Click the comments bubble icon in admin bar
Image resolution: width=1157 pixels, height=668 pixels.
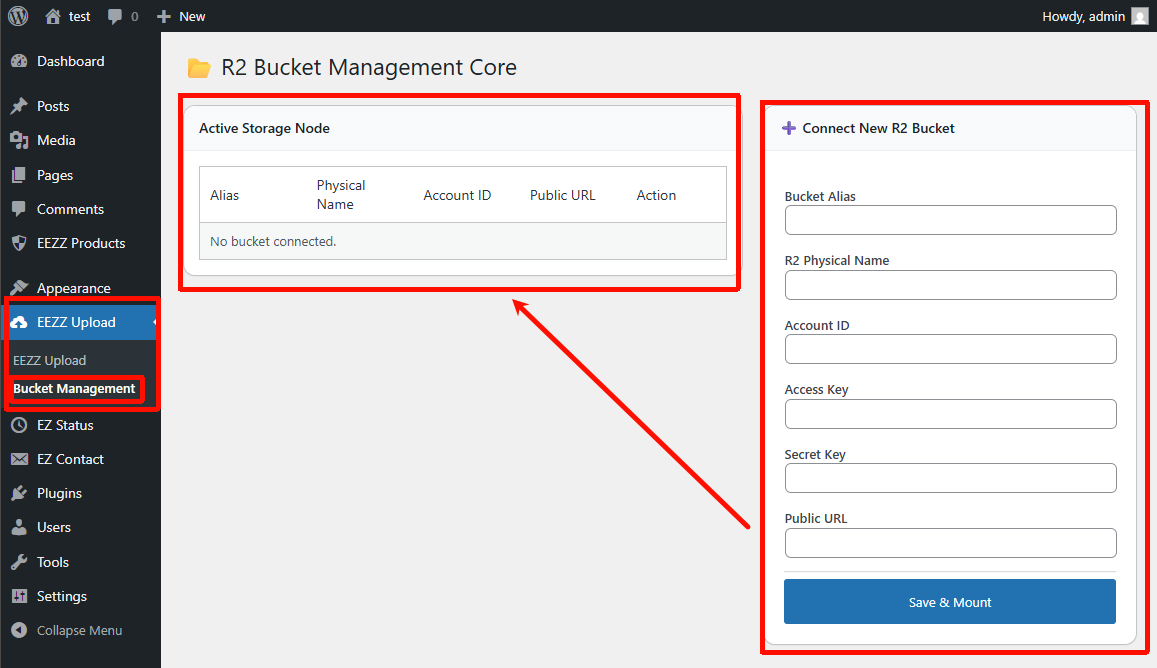tap(115, 17)
